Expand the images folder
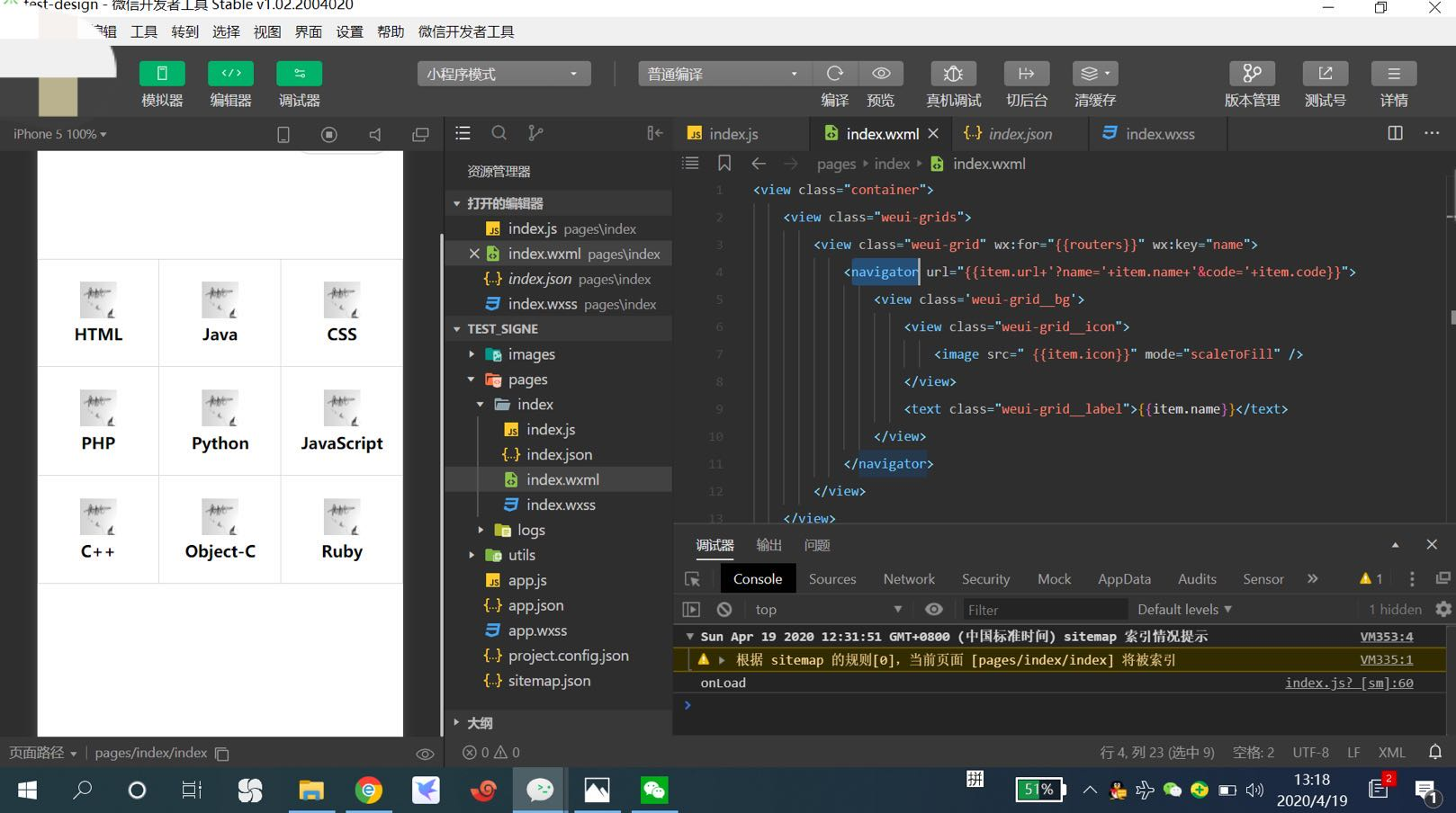Viewport: 1456px width, 813px height. [558, 354]
